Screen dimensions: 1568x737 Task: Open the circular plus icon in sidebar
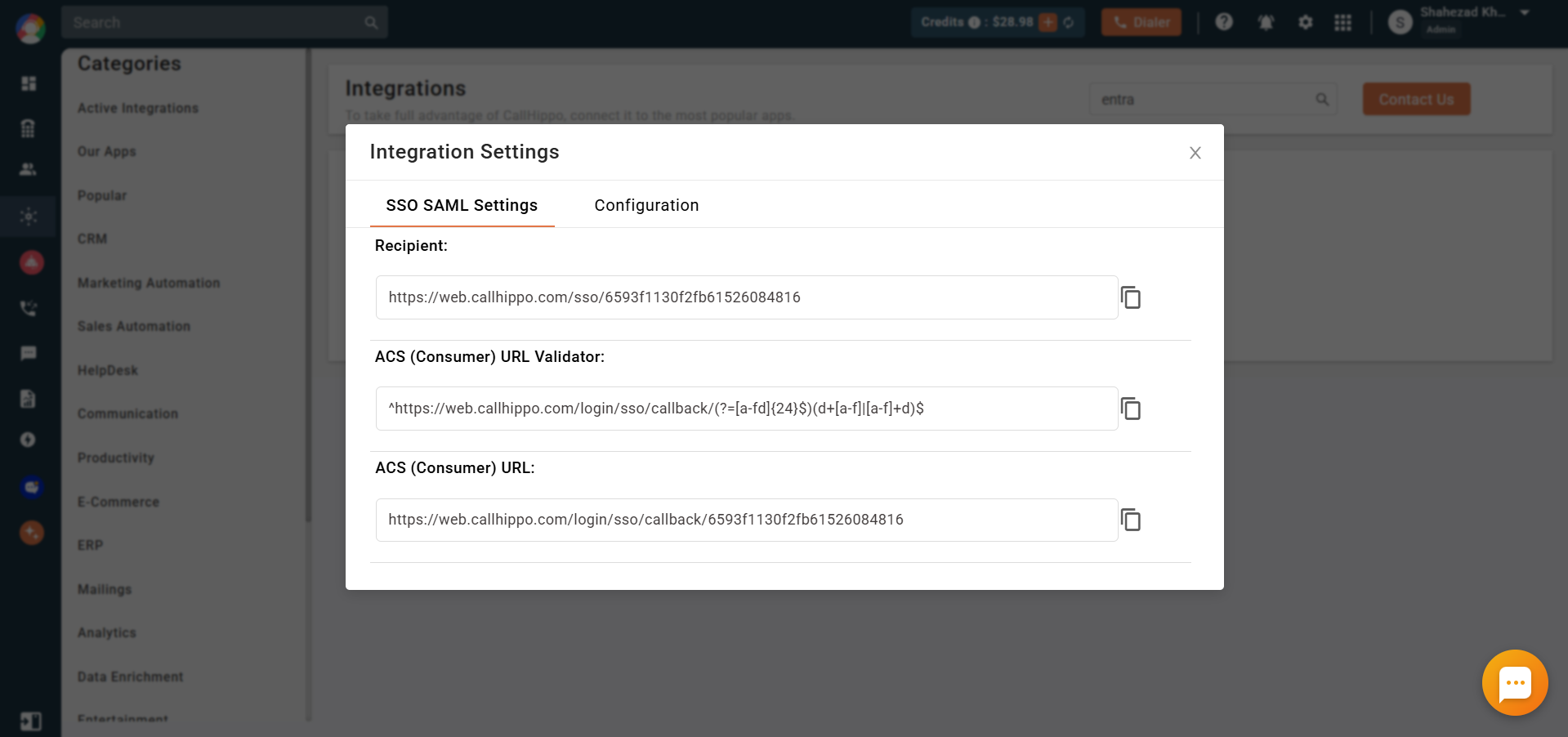click(29, 440)
